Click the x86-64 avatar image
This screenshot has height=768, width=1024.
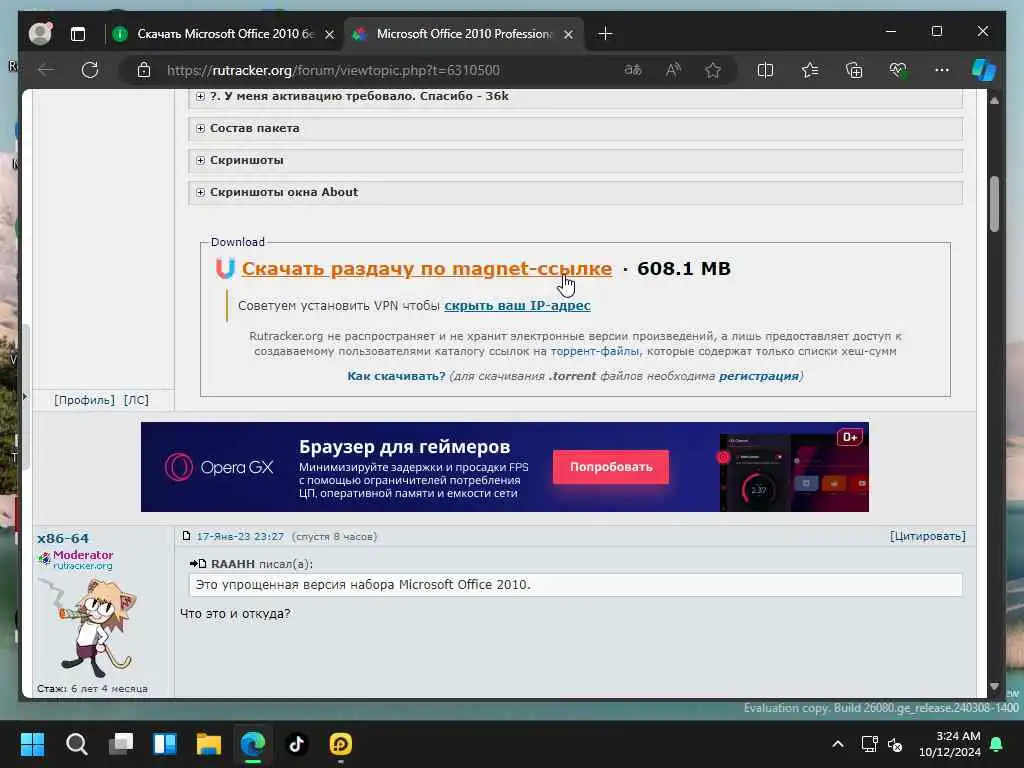pyautogui.click(x=90, y=628)
